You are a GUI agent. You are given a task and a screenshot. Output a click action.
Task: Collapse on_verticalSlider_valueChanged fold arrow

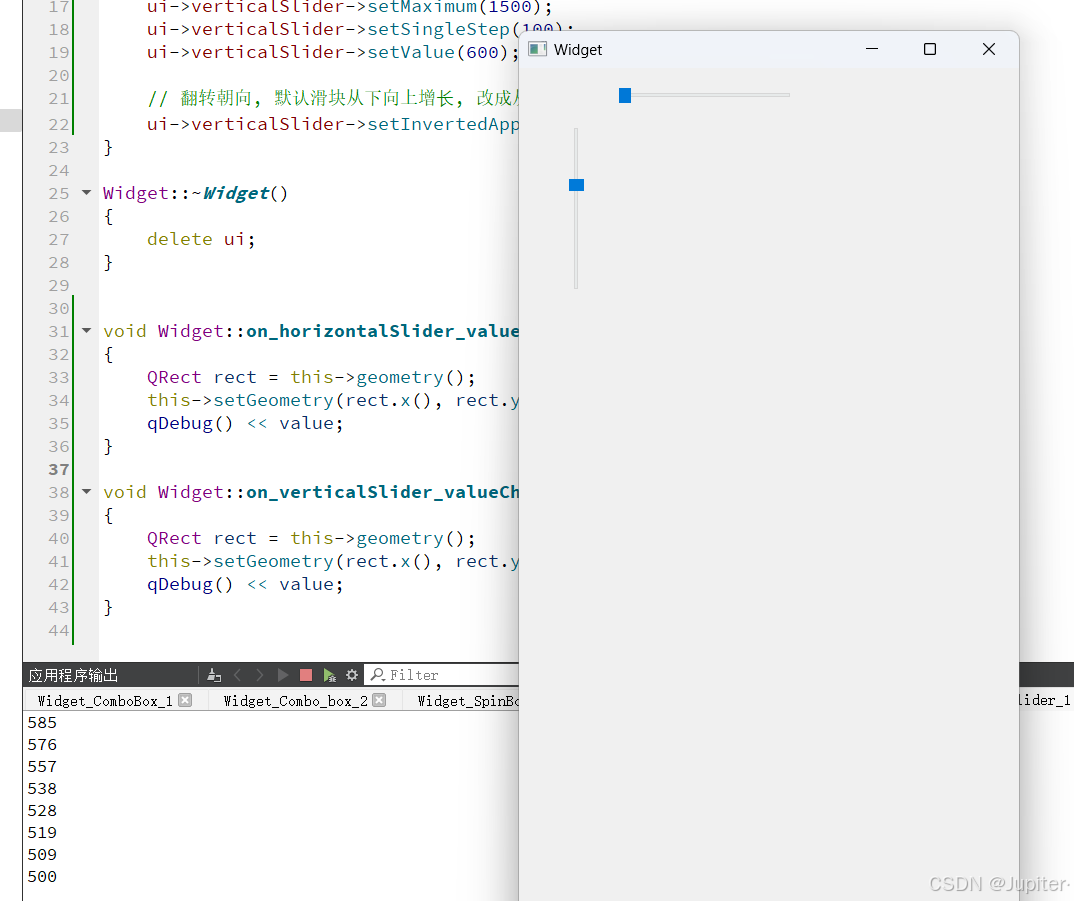click(x=86, y=491)
